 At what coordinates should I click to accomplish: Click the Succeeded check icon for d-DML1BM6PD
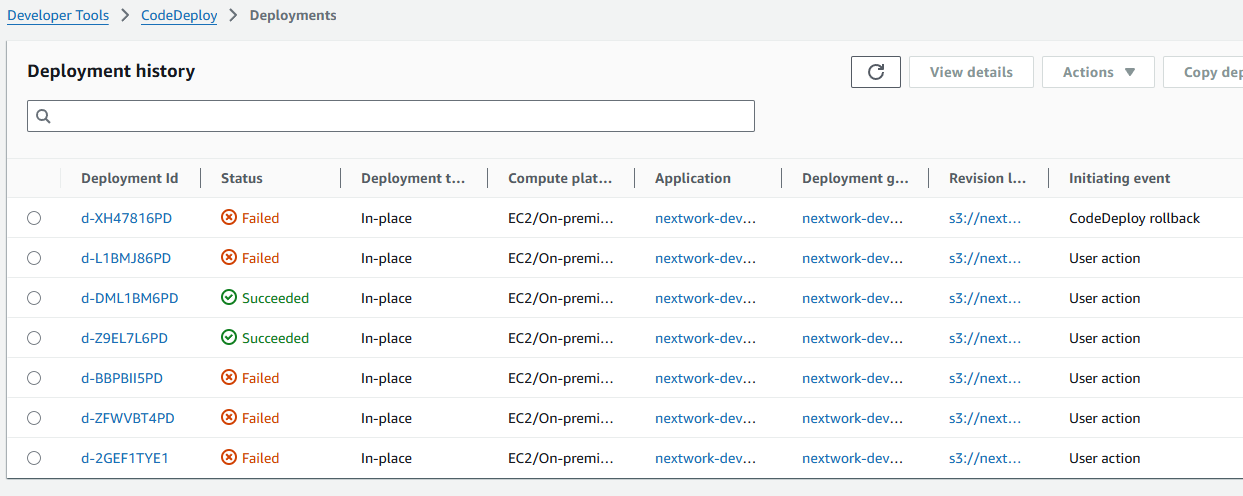pyautogui.click(x=228, y=298)
